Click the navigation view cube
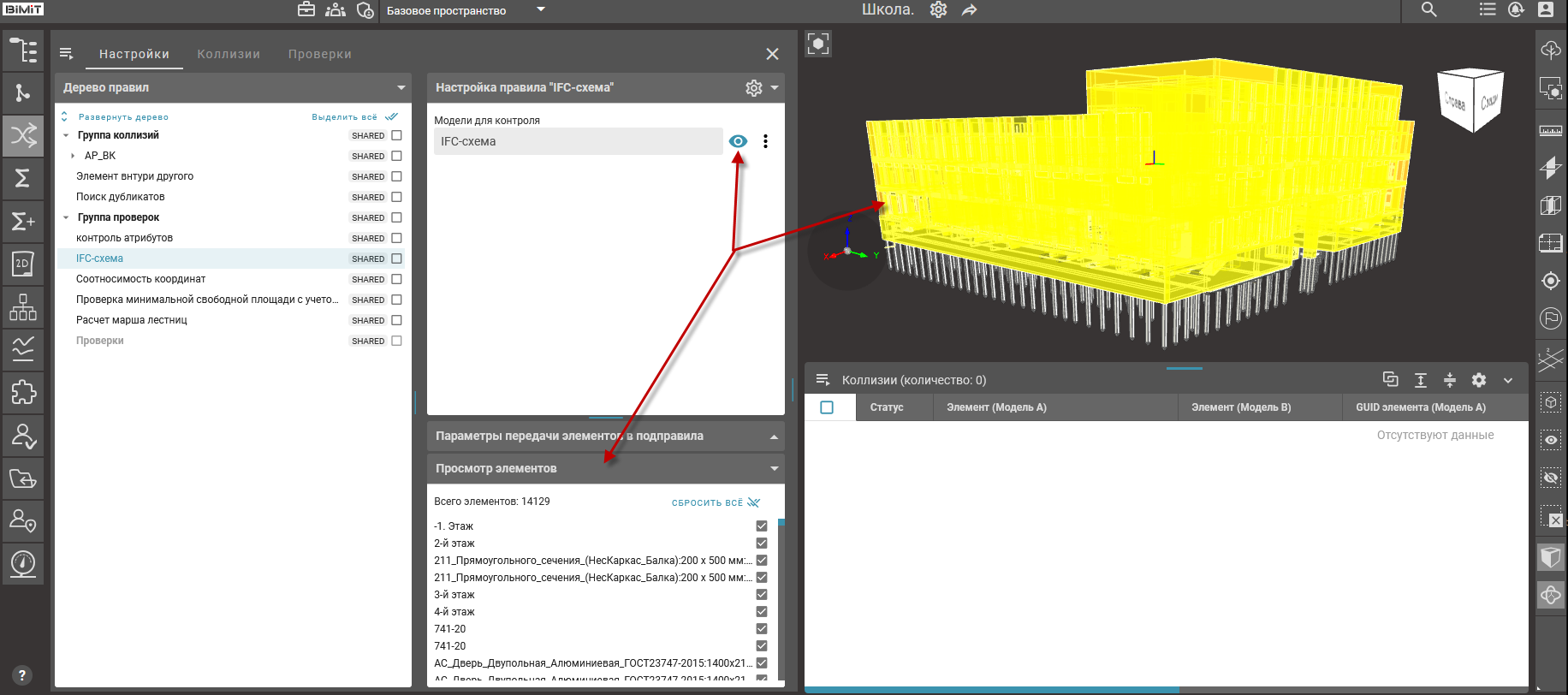This screenshot has height=695, width=1568. tap(1472, 99)
